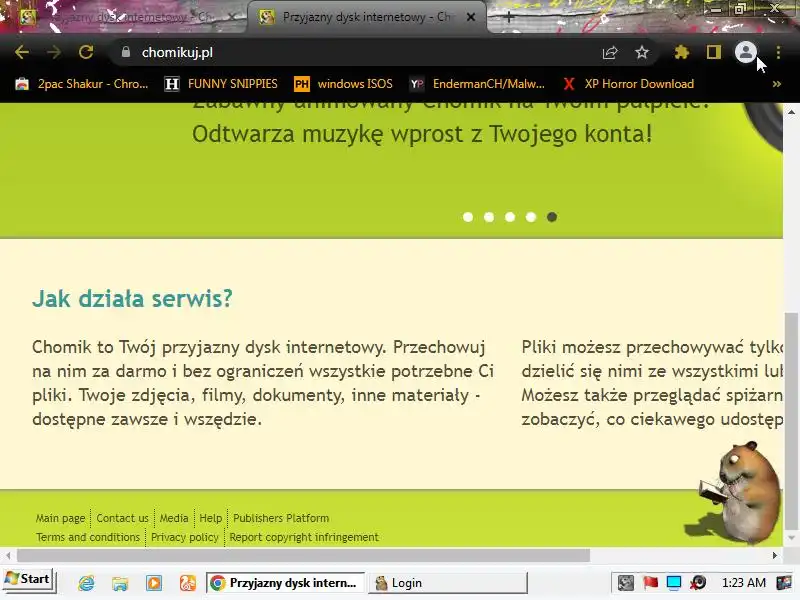Screen dimensions: 800x600
Task: Open the Publishers Platform link
Action: [281, 518]
